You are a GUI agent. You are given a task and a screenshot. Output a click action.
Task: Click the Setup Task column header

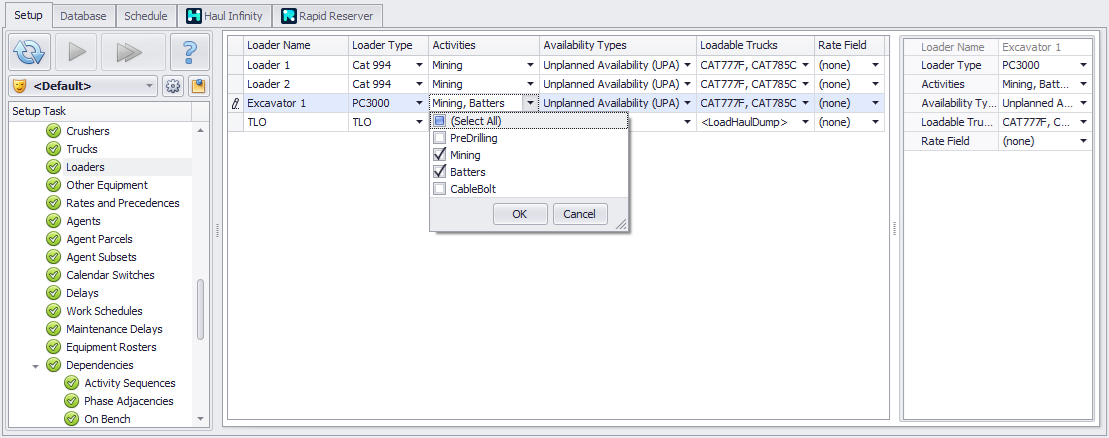tap(100, 112)
